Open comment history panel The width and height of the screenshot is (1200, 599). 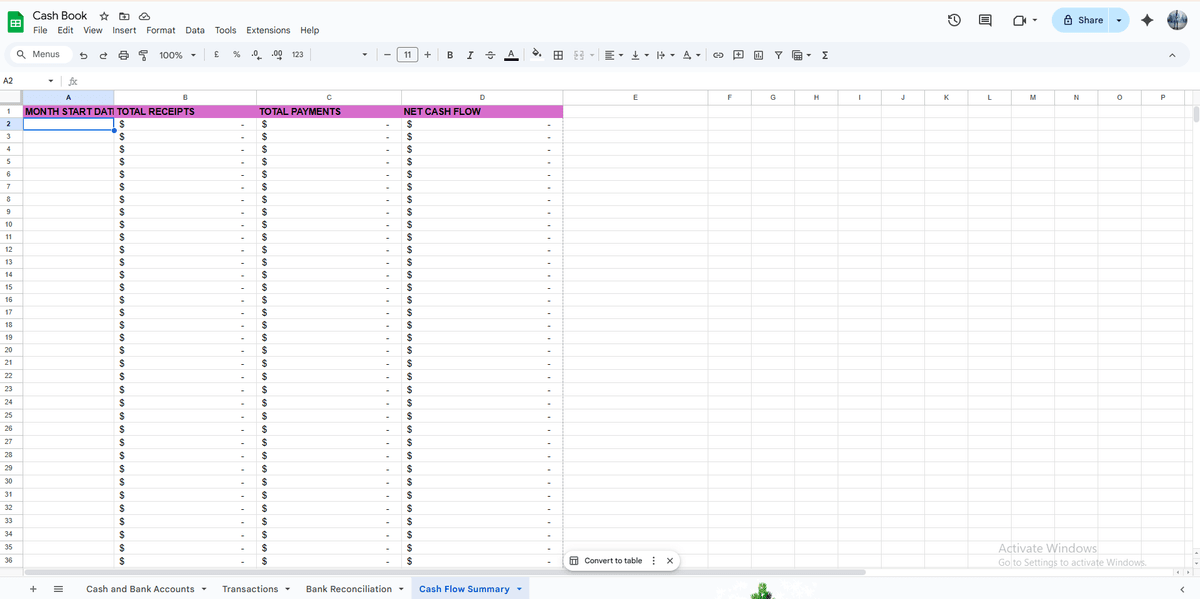point(985,20)
